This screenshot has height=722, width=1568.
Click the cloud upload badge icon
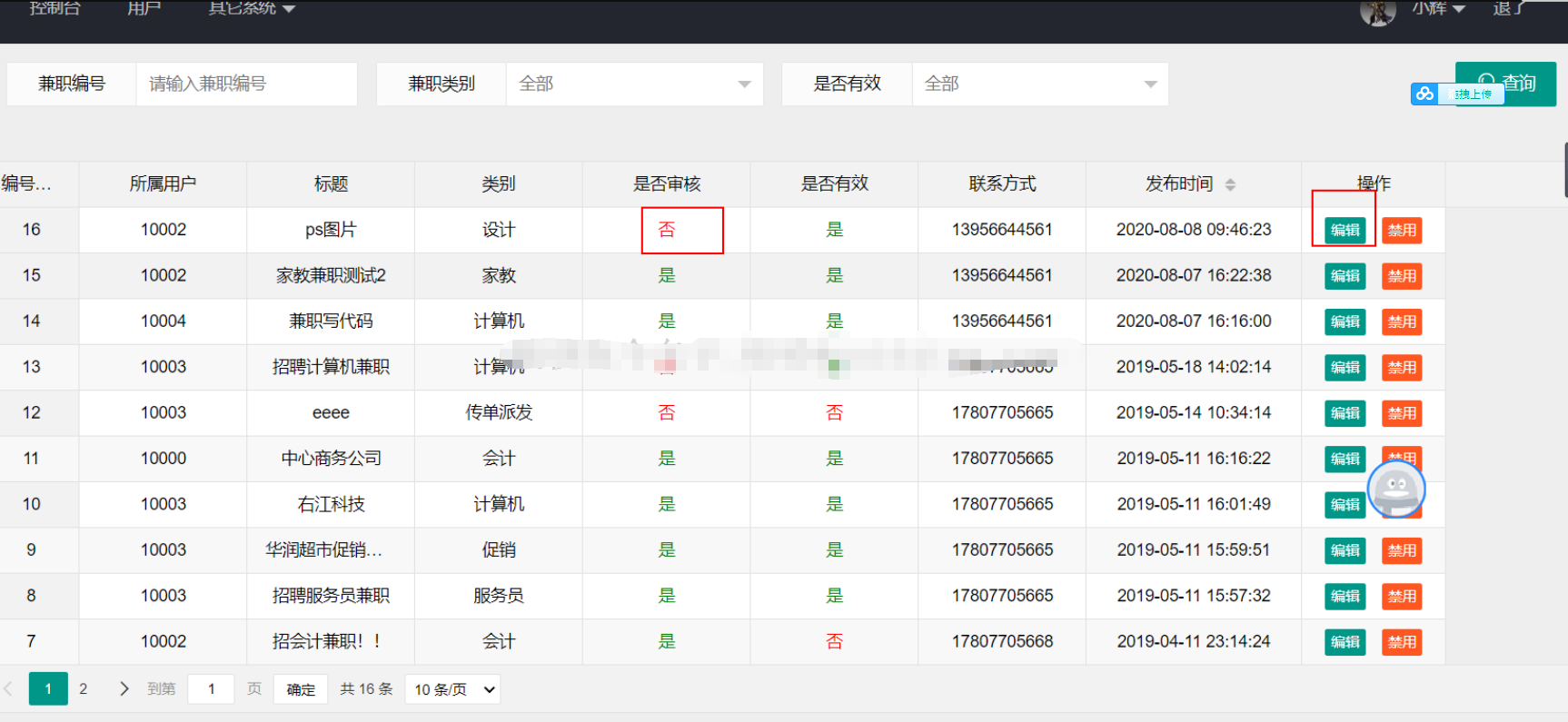(x=1424, y=94)
